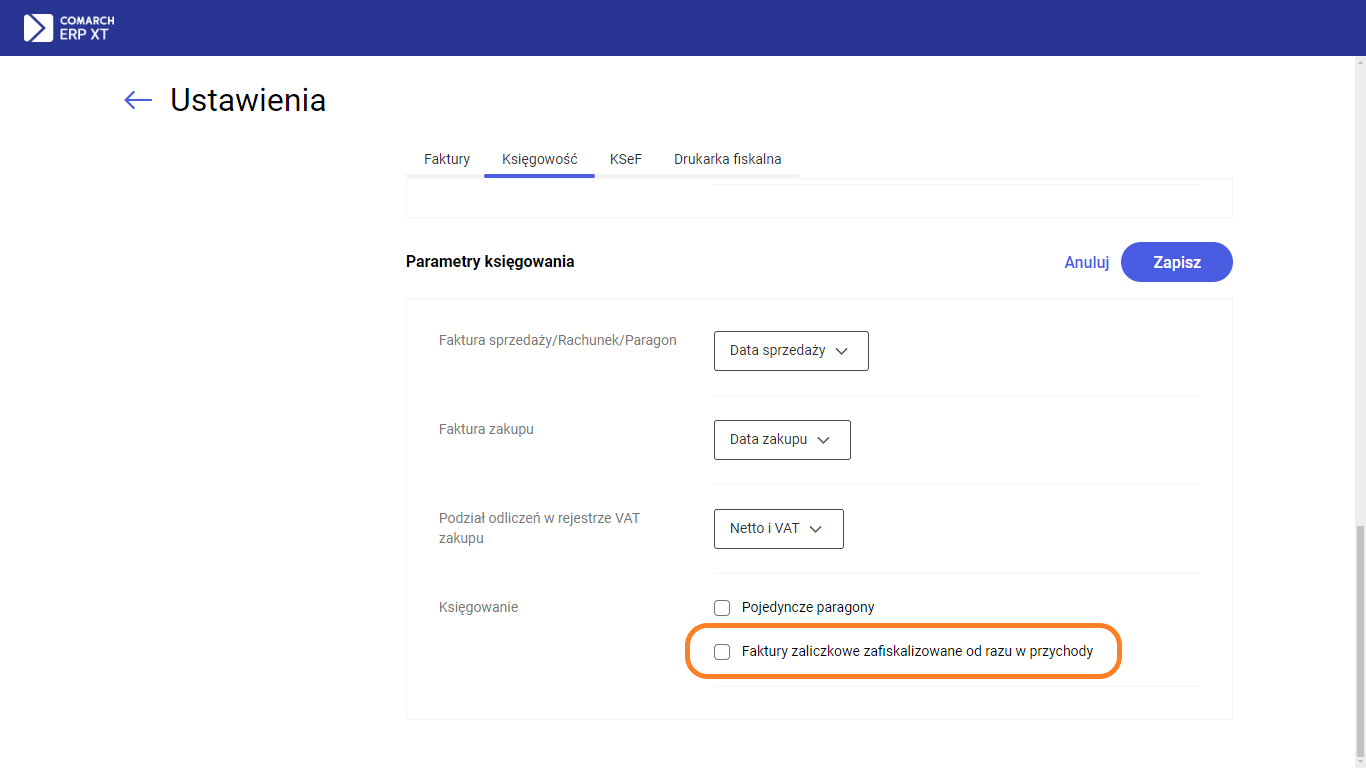
Task: Click the chevron beside Data zakupu
Action: (x=823, y=440)
